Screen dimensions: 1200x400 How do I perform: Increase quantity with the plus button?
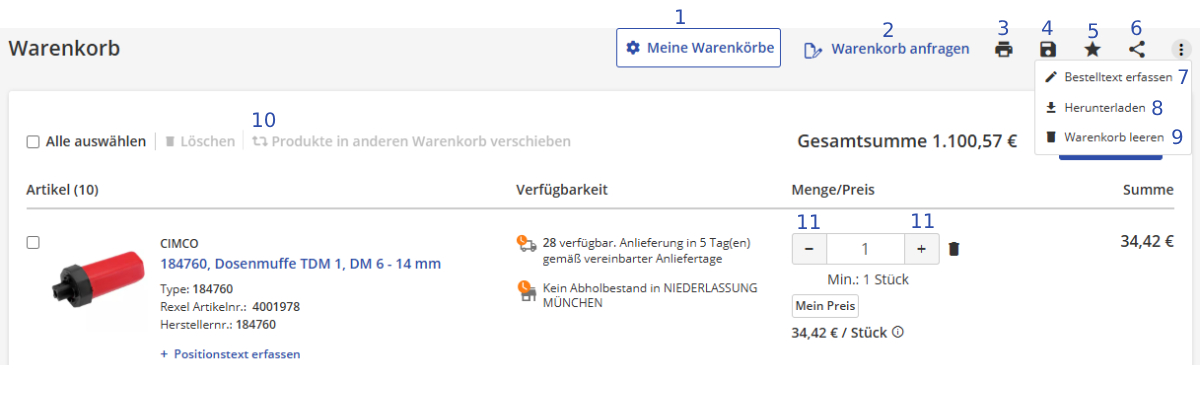[x=921, y=249]
